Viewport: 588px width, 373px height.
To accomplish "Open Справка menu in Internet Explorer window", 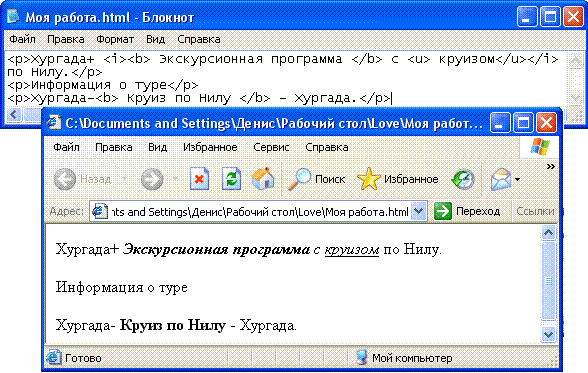I will point(327,147).
